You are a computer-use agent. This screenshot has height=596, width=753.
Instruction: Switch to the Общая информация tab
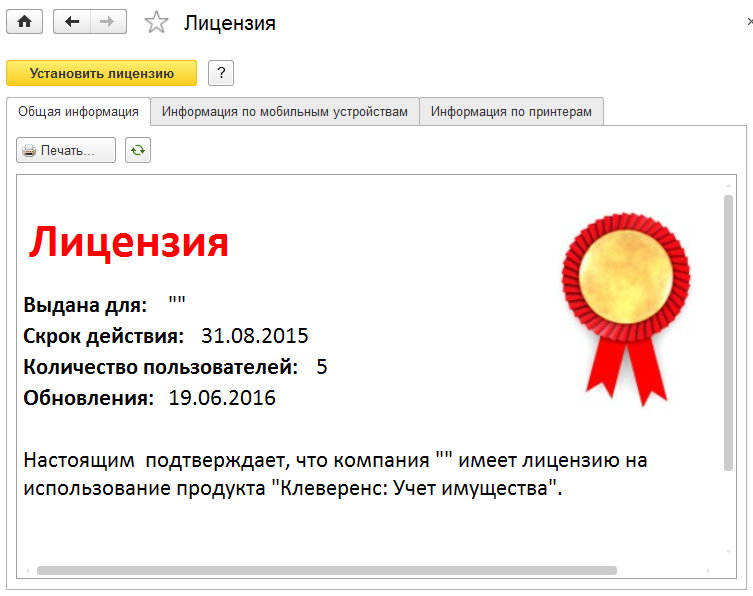point(78,111)
